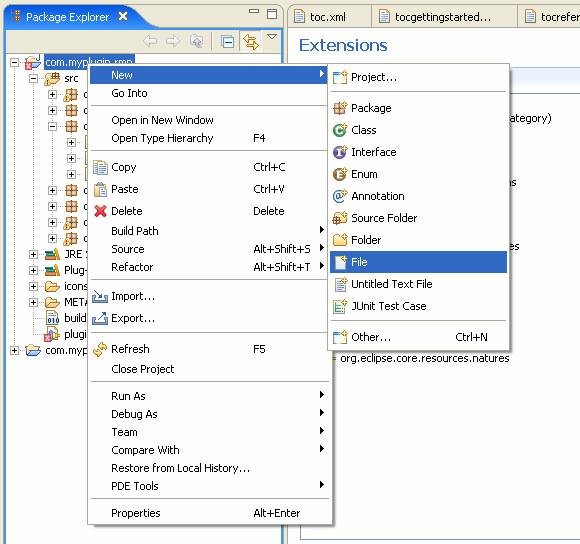Click Import… in the context menu
The image size is (580, 544).
tap(209, 296)
